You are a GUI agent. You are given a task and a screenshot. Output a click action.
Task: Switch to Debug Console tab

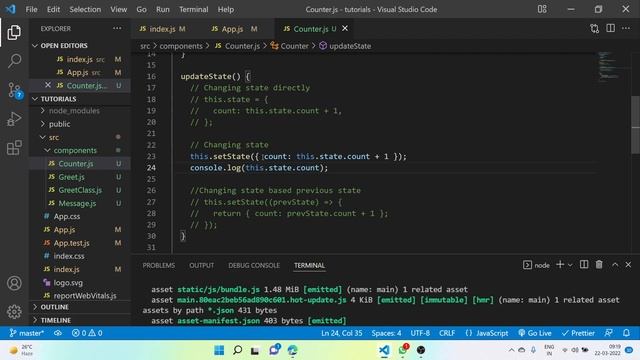(254, 265)
